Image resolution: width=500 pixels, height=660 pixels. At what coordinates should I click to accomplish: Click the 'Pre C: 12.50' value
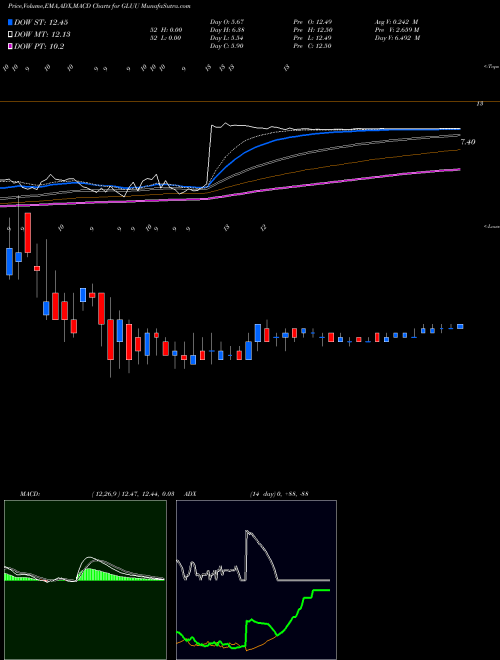313,46
